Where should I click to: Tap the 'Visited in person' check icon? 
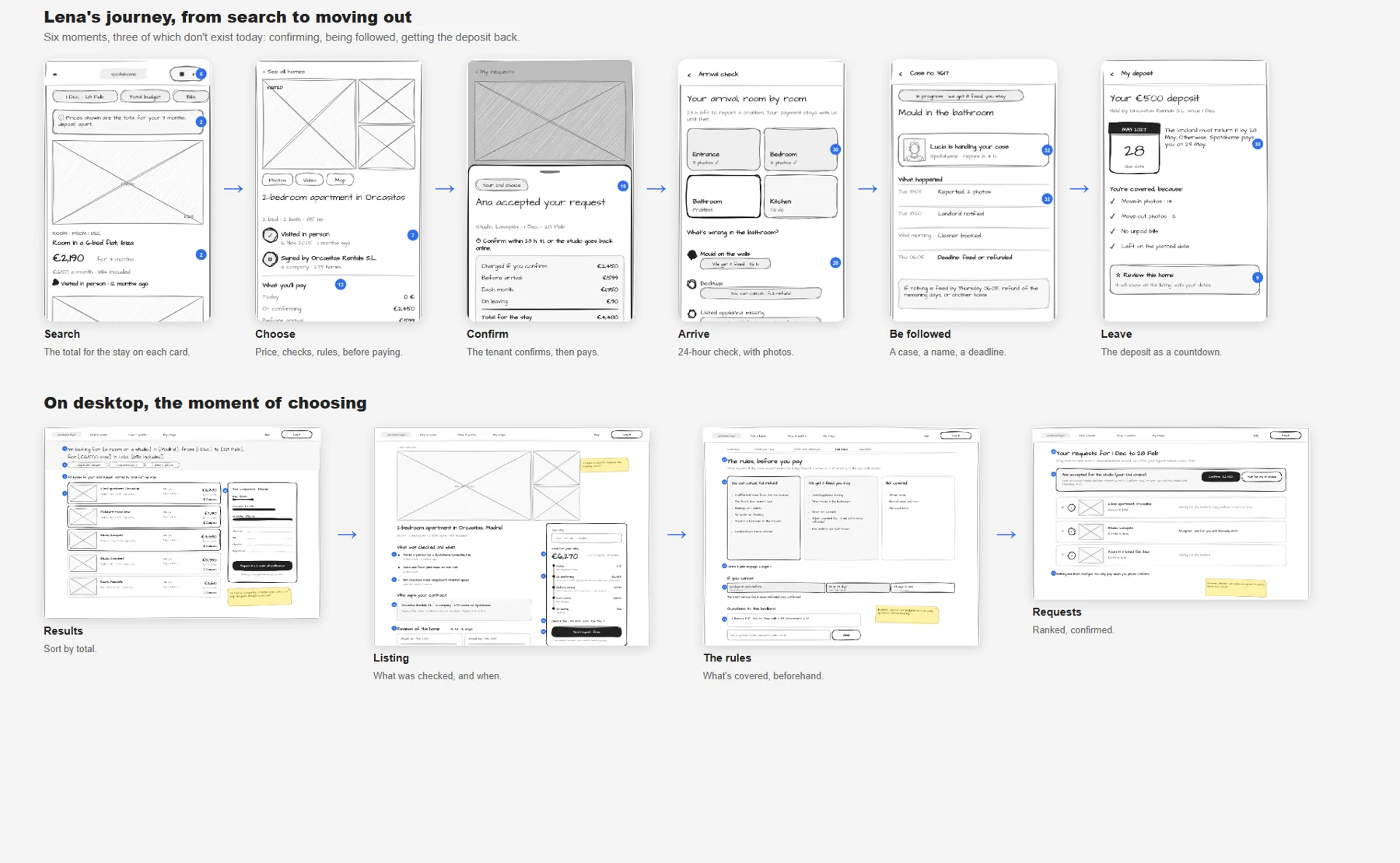[270, 235]
